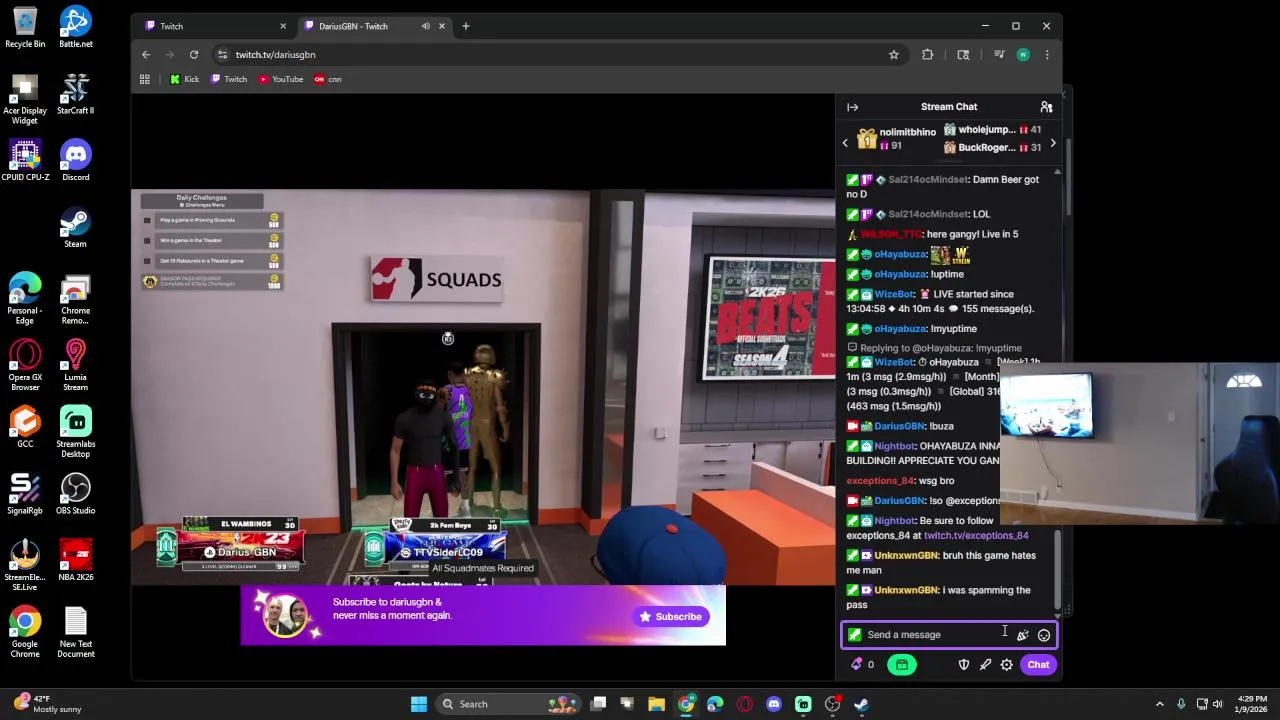
Task: Open the green rewards box button
Action: (901, 665)
